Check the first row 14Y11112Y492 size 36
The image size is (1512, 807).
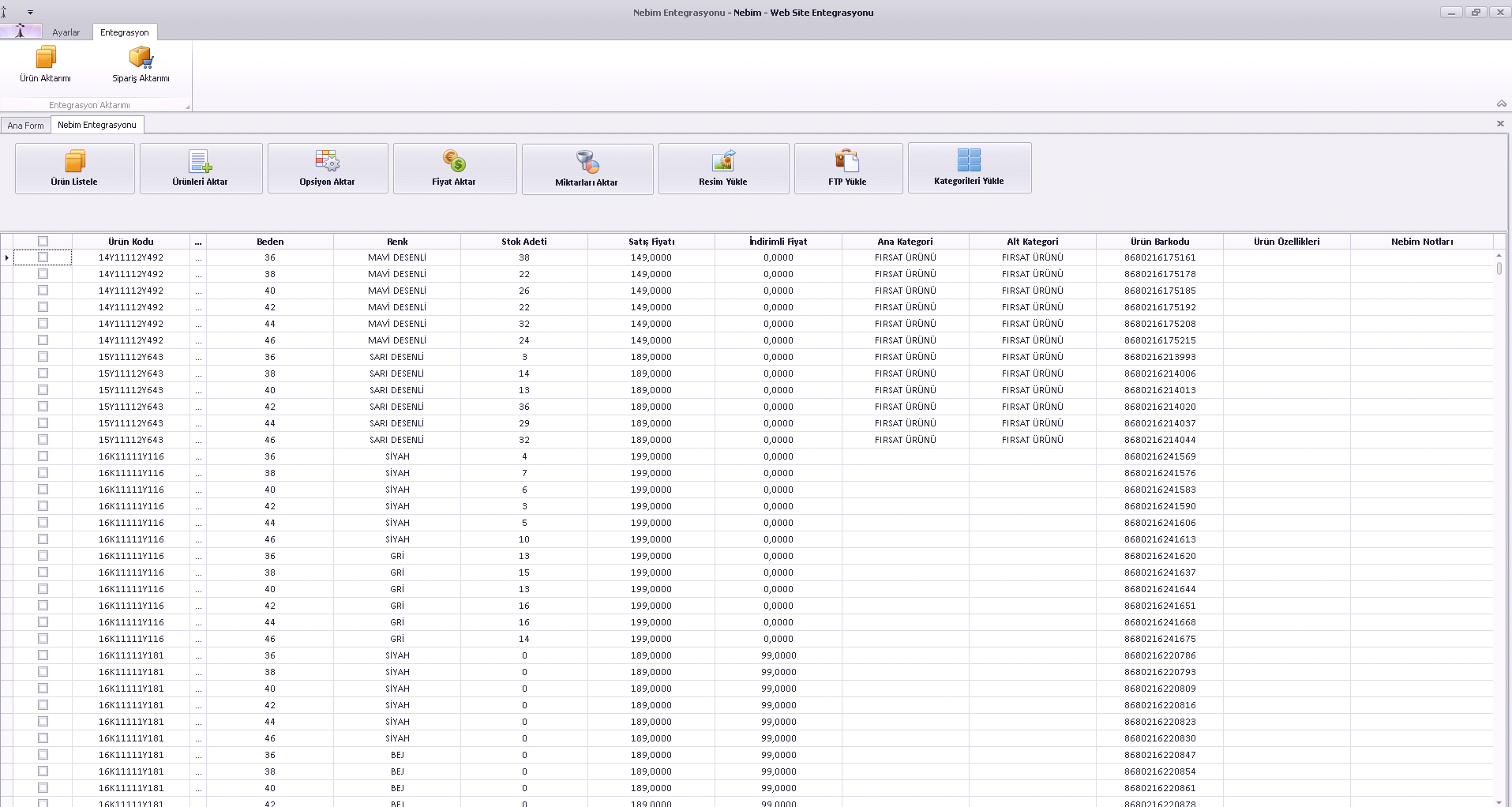[x=43, y=257]
